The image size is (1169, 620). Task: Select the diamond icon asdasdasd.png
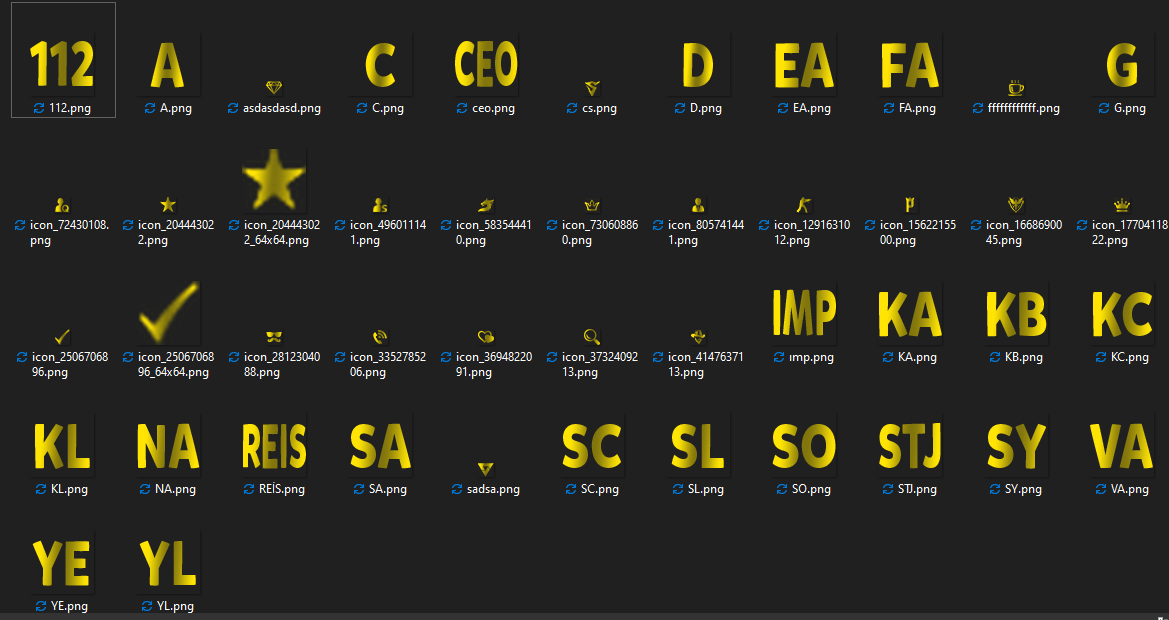coord(274,87)
